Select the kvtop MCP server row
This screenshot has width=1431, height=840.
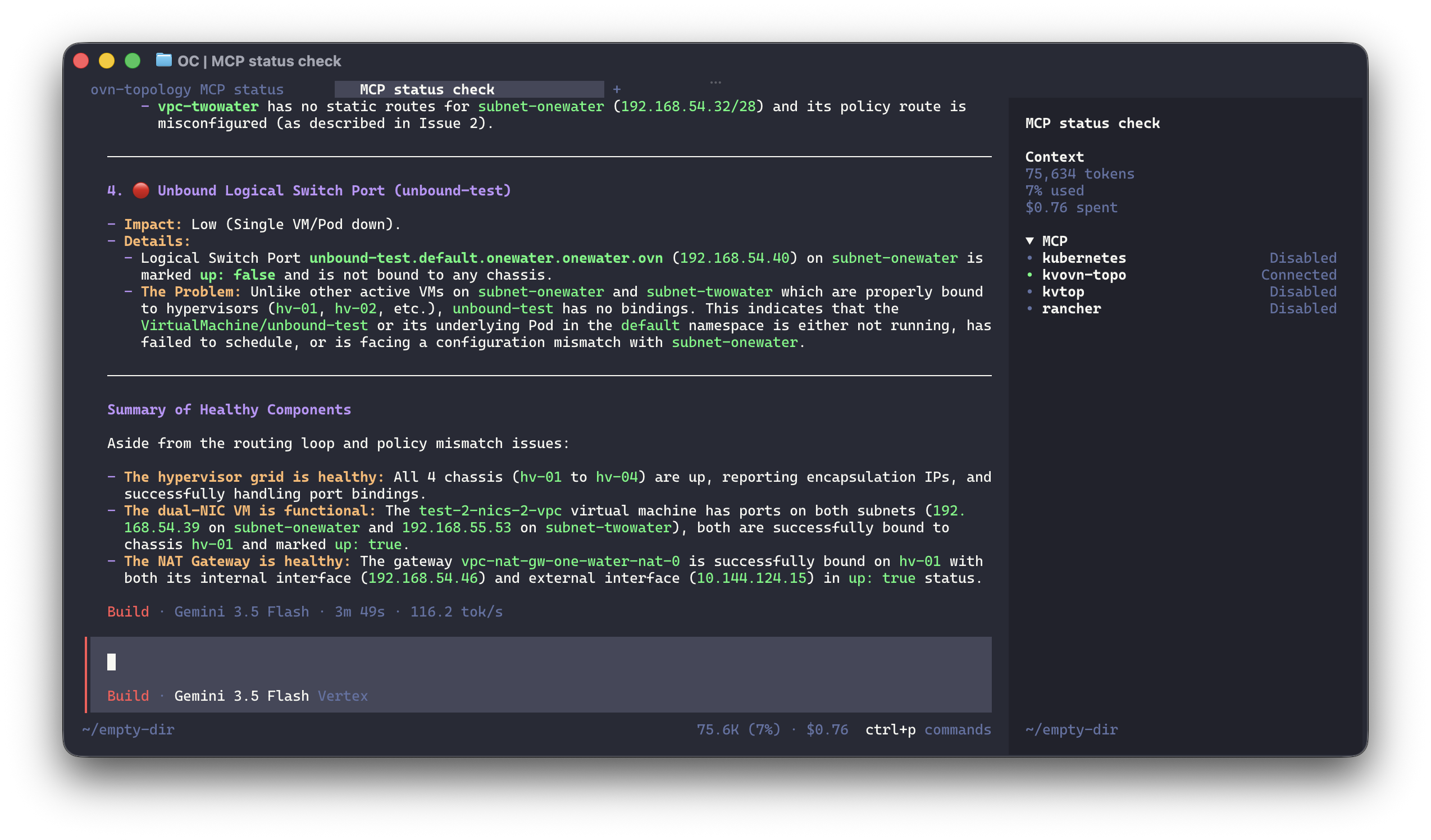point(1181,292)
